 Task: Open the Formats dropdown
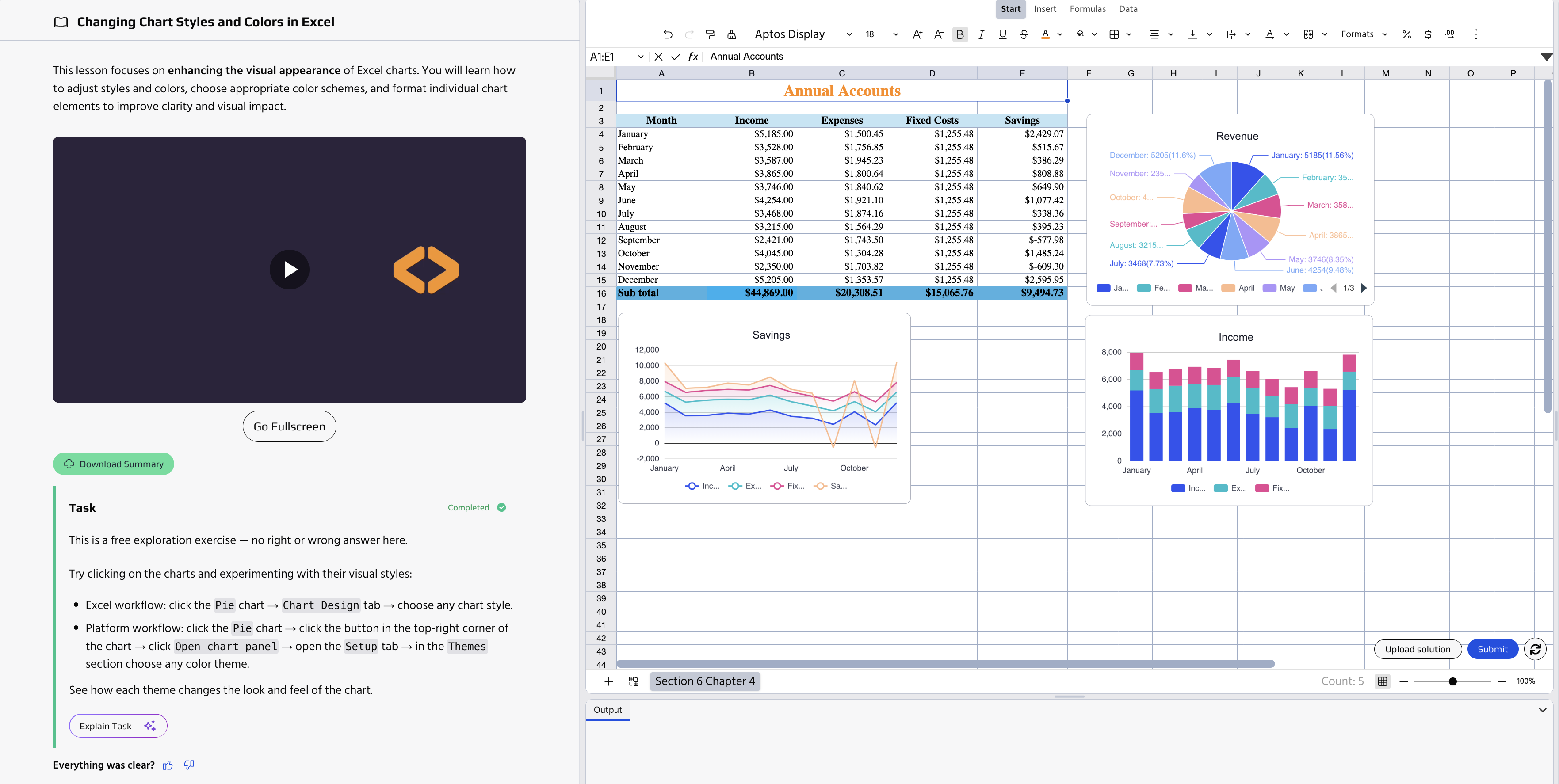tap(1364, 34)
